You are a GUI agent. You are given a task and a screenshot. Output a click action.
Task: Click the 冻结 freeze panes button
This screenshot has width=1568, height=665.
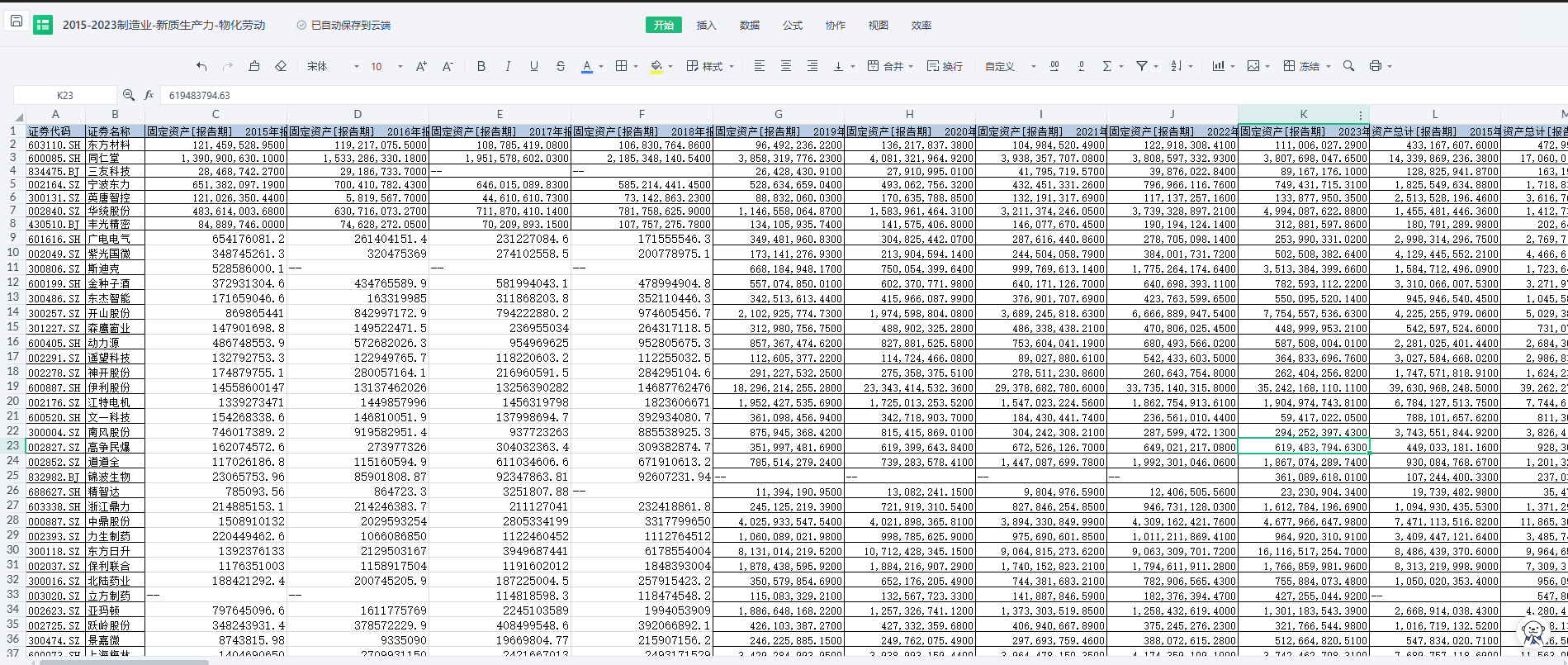coord(1301,66)
